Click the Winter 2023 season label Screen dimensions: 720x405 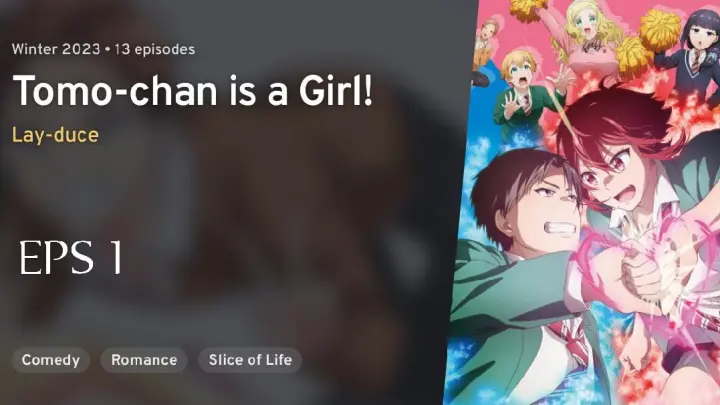coord(56,50)
